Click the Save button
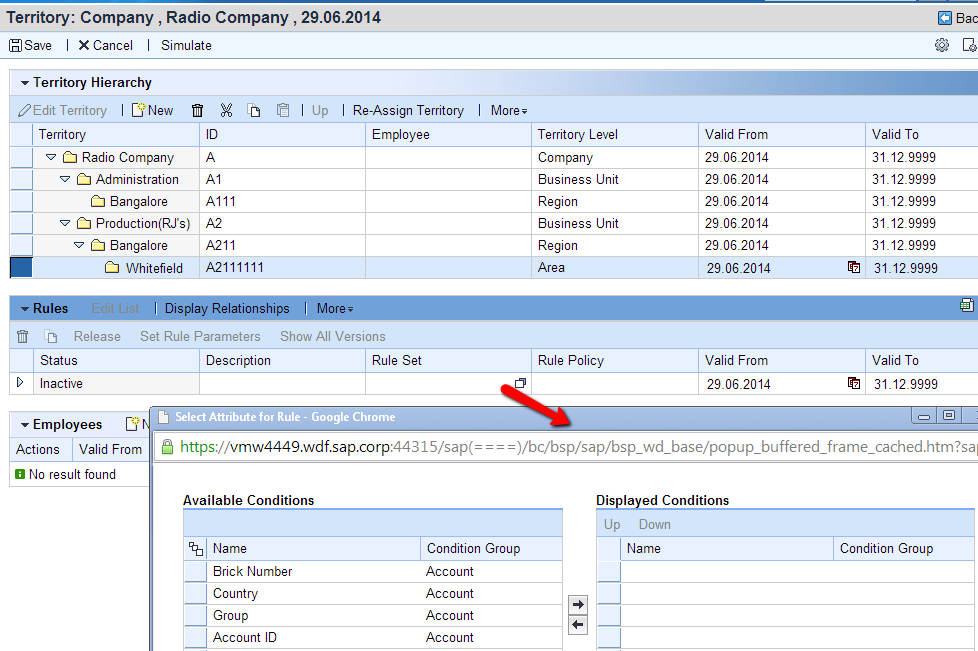Screen dimensions: 978x651 (x=30, y=45)
